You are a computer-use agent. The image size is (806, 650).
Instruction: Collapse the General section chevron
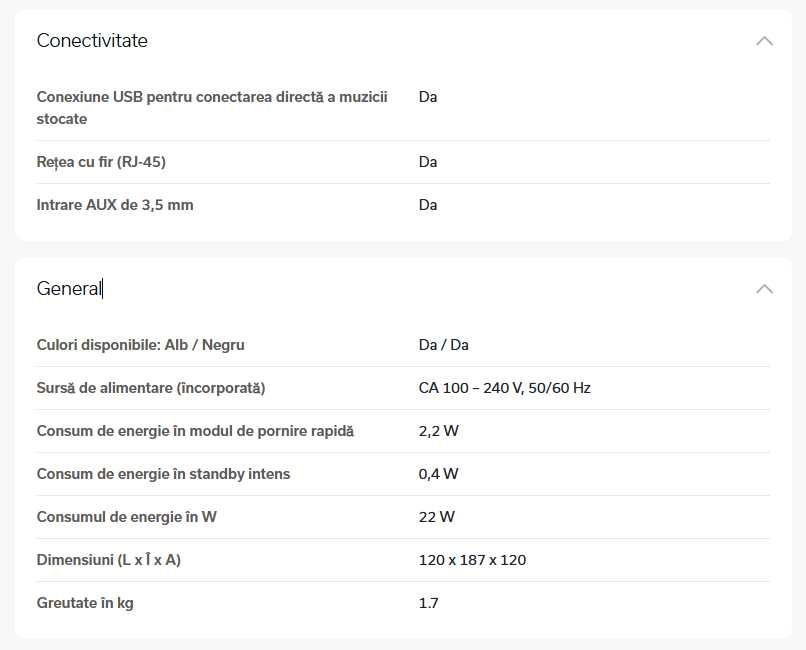tap(764, 289)
